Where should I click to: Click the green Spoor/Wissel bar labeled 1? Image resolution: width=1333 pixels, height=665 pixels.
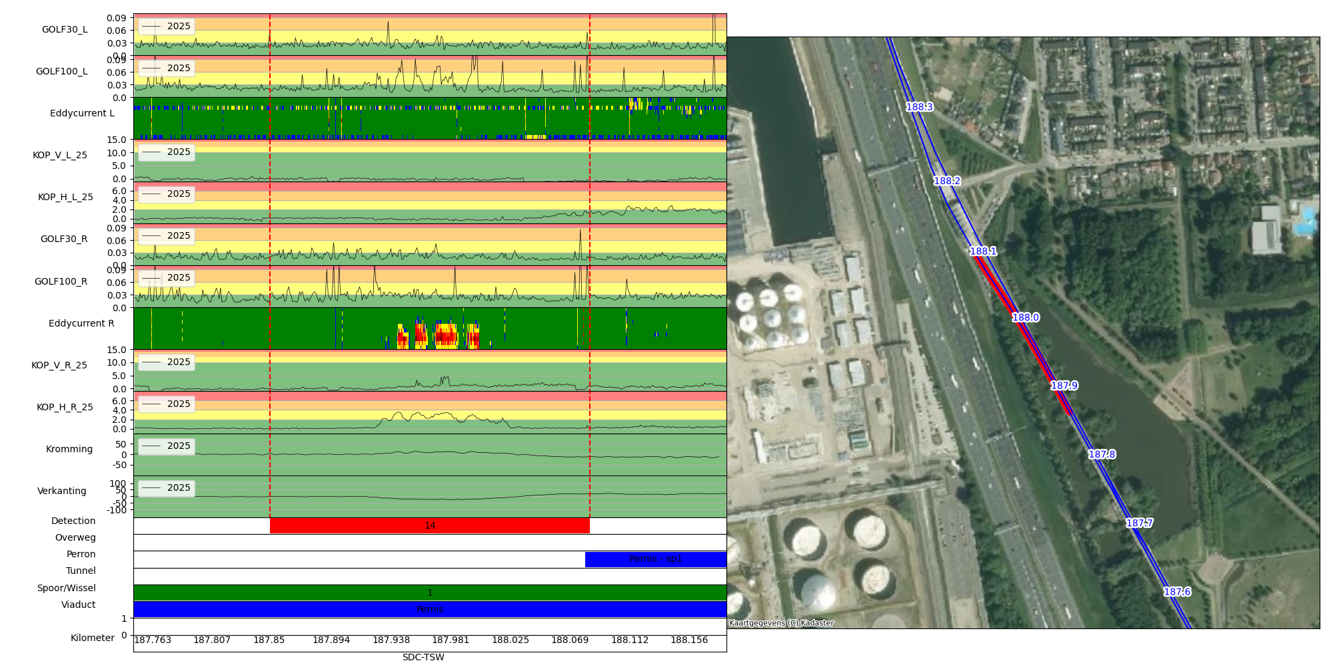pyautogui.click(x=430, y=593)
